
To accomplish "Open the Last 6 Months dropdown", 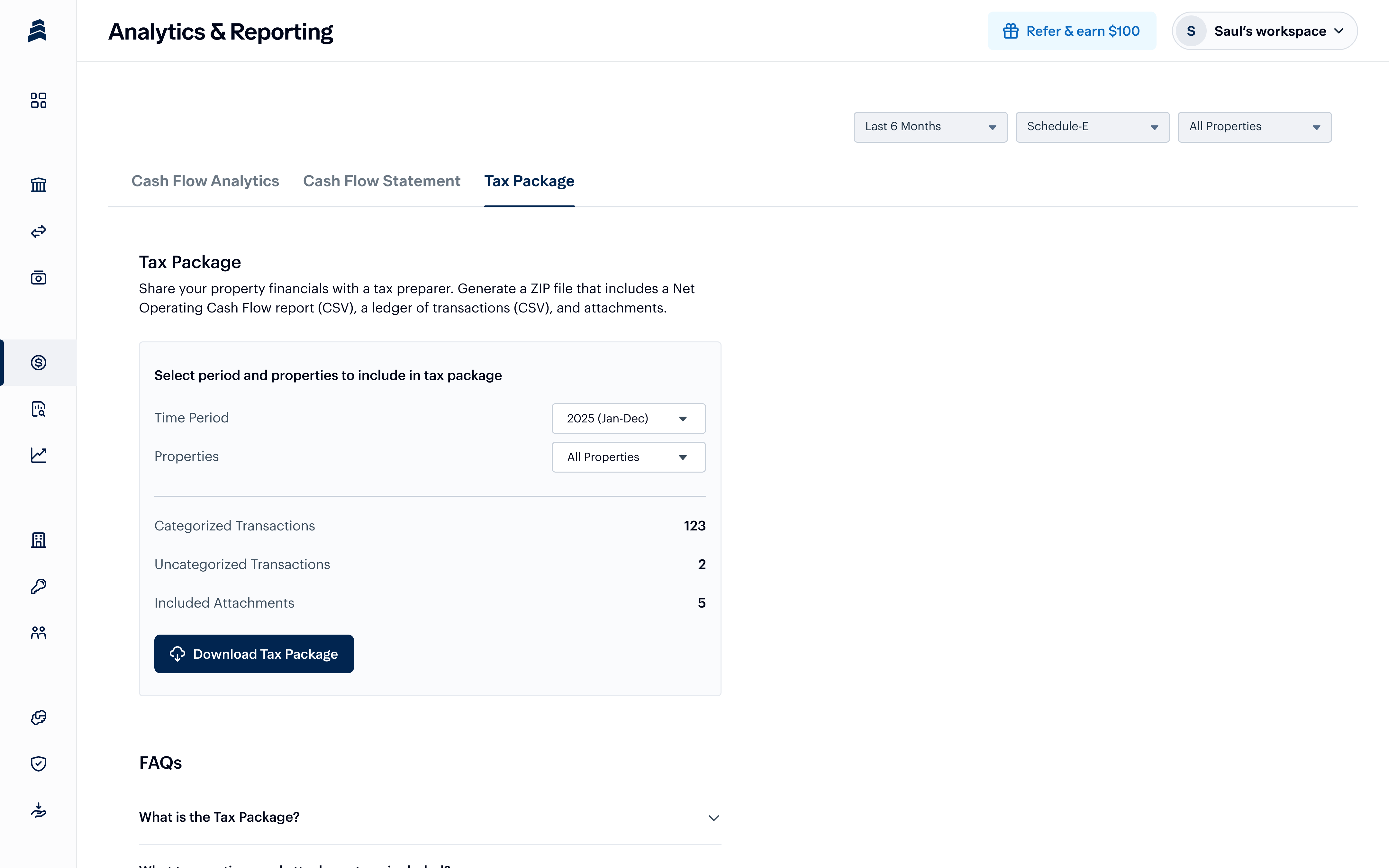I will tap(930, 127).
